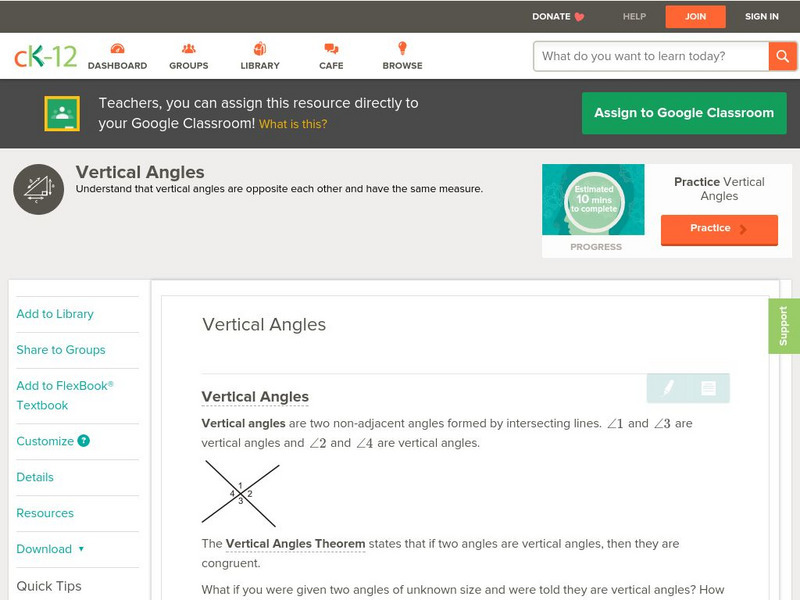Open the Dashboard gauge icon

tap(117, 48)
